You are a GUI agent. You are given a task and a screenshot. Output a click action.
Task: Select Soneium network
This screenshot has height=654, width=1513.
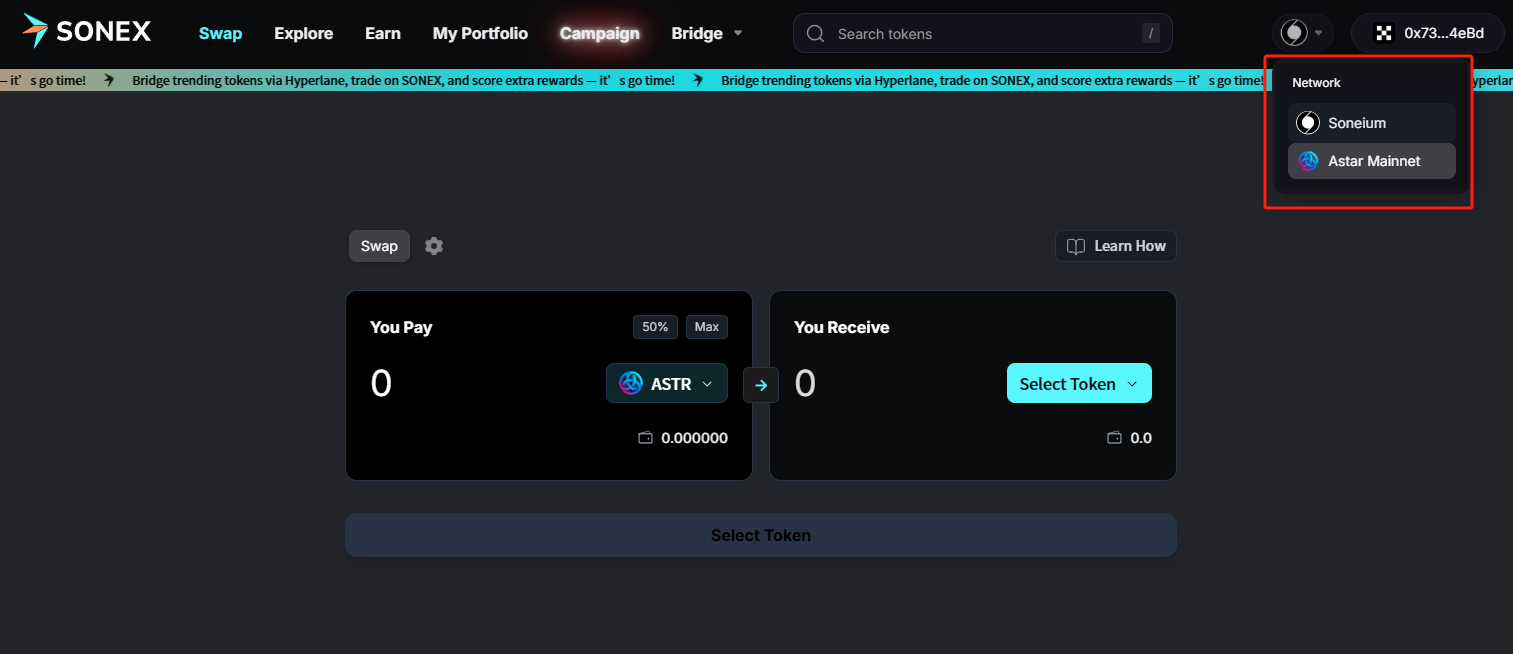click(x=1372, y=123)
